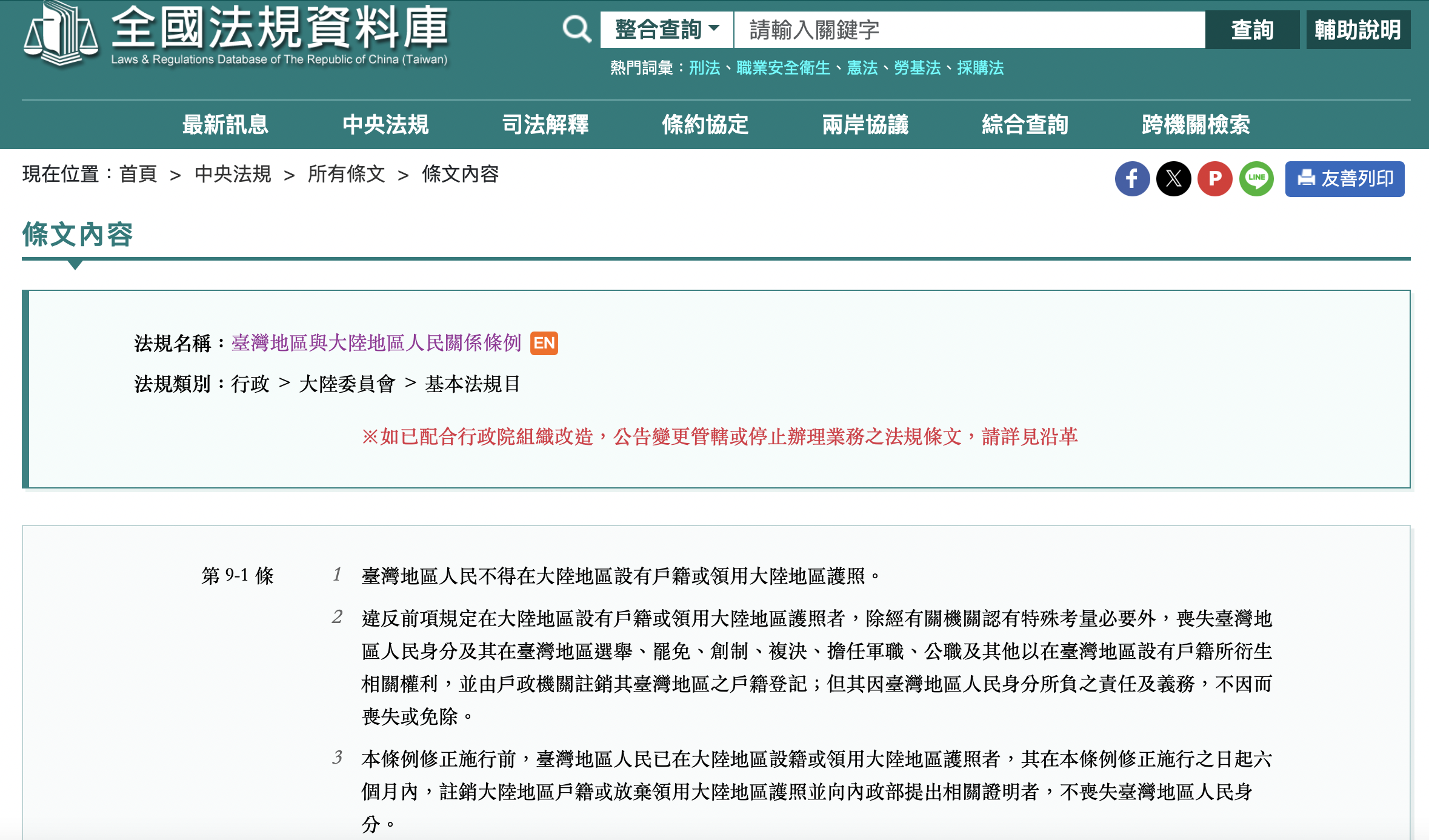The image size is (1429, 840).
Task: Open 跨機關檢索 menu
Action: tap(1196, 124)
